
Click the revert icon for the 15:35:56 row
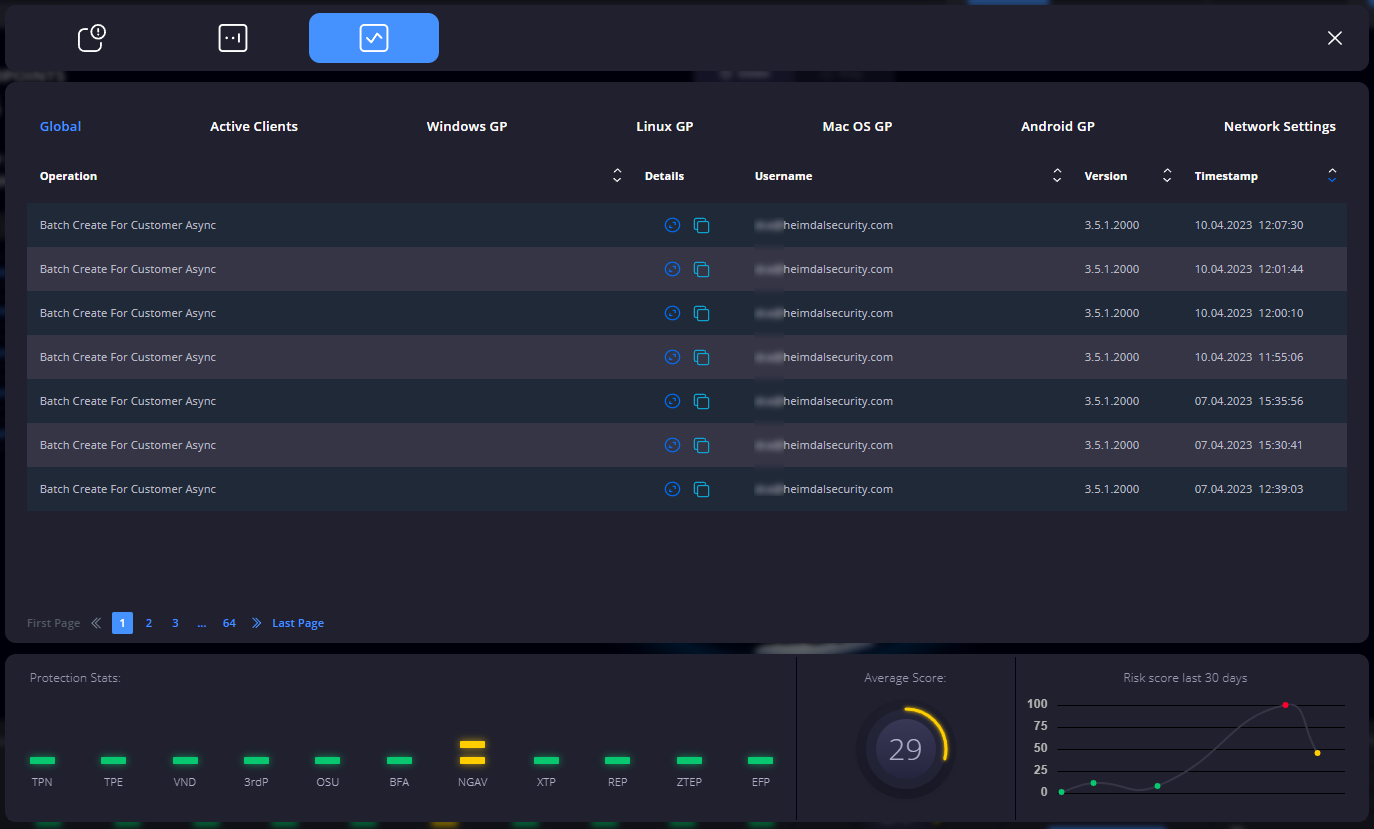click(x=672, y=401)
